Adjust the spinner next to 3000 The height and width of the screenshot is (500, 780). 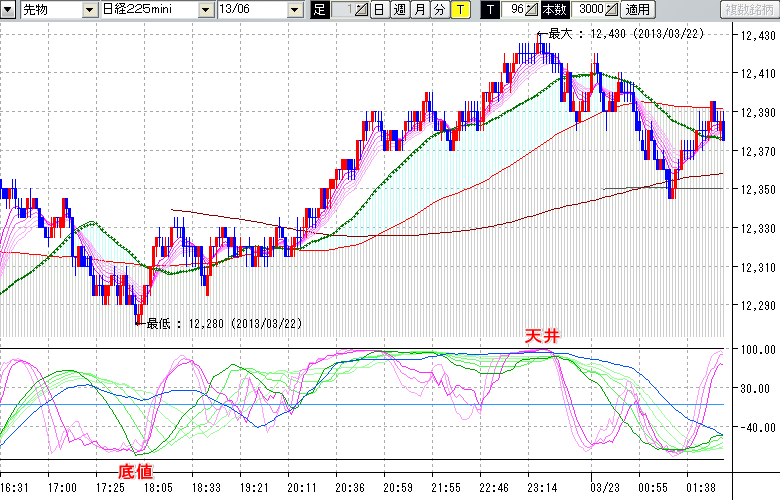click(x=613, y=10)
